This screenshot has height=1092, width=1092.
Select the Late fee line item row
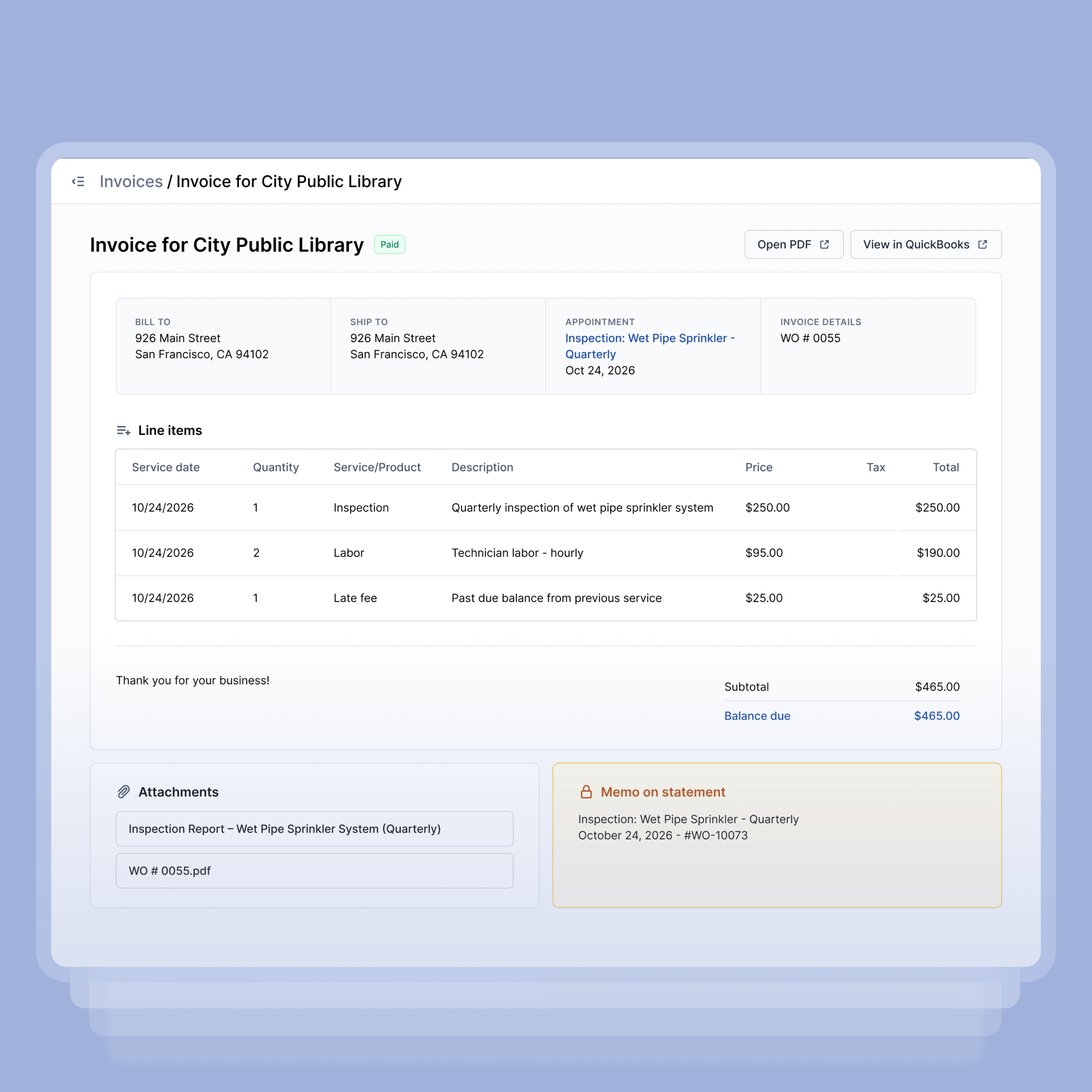tap(546, 598)
